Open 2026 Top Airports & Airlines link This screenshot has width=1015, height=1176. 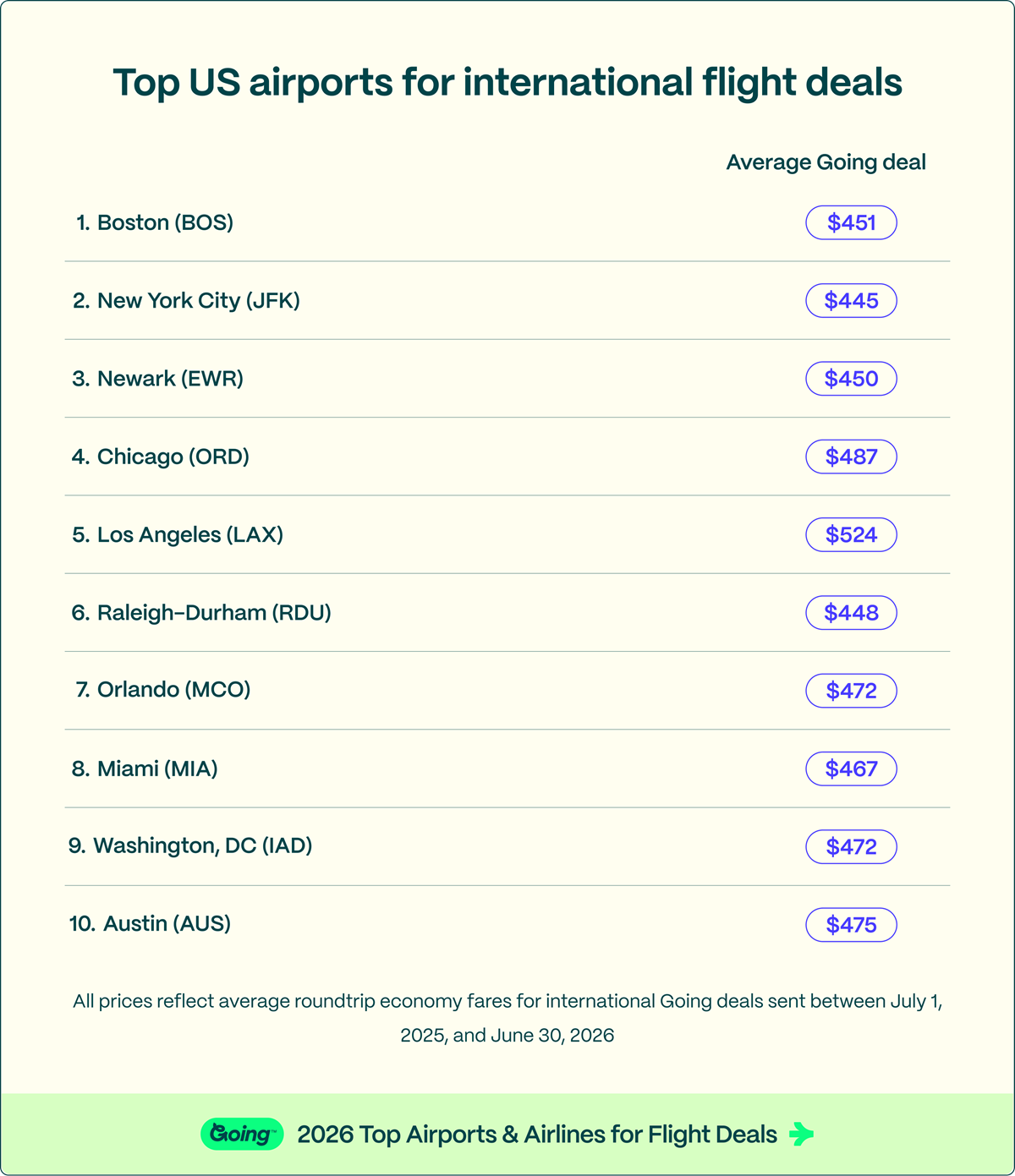[537, 1134]
